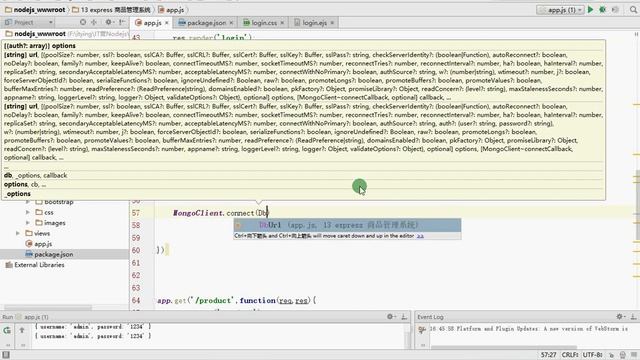Open the Project view selector dropdown

point(29,22)
